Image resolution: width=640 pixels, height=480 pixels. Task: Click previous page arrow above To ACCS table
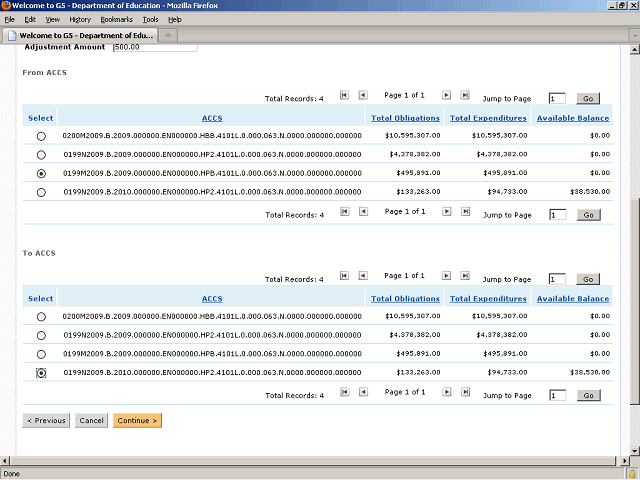click(362, 277)
